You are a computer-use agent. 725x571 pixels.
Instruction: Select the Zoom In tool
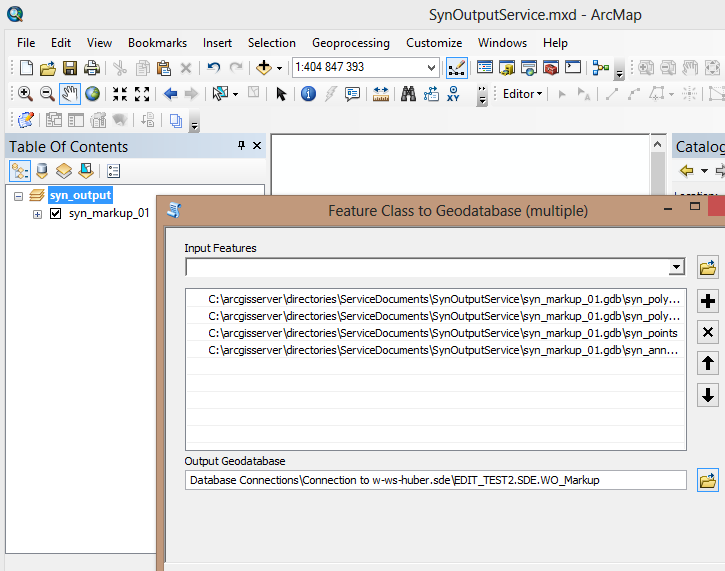(25, 94)
